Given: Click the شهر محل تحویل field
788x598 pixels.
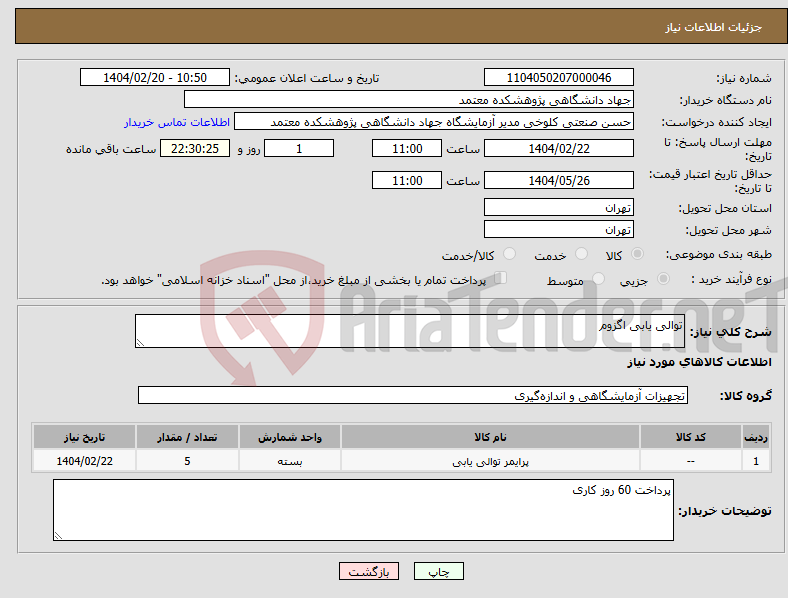Looking at the screenshot, I should click(558, 230).
